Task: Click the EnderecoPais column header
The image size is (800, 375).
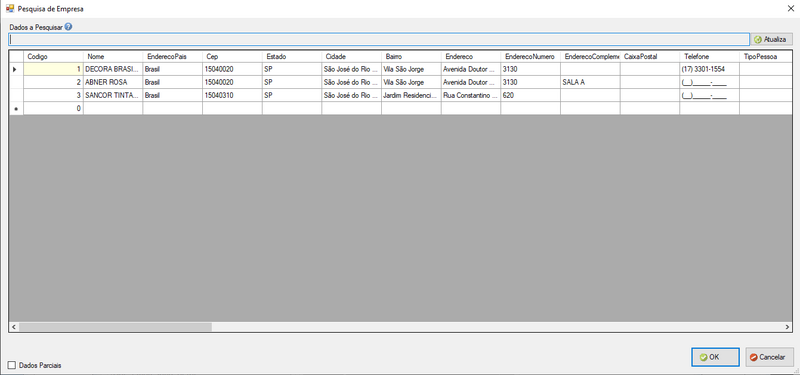Action: (x=173, y=57)
